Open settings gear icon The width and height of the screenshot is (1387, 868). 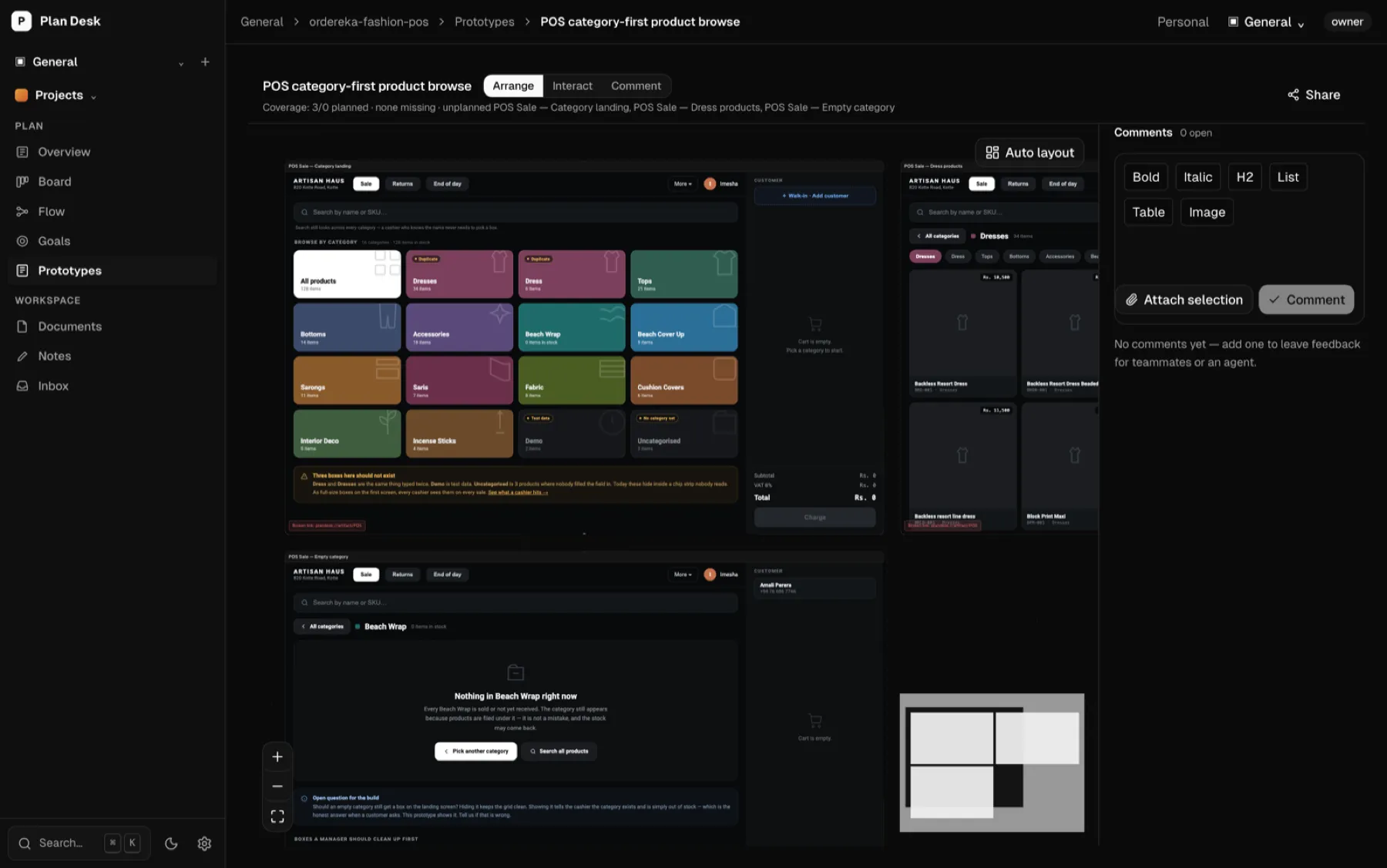pos(204,843)
